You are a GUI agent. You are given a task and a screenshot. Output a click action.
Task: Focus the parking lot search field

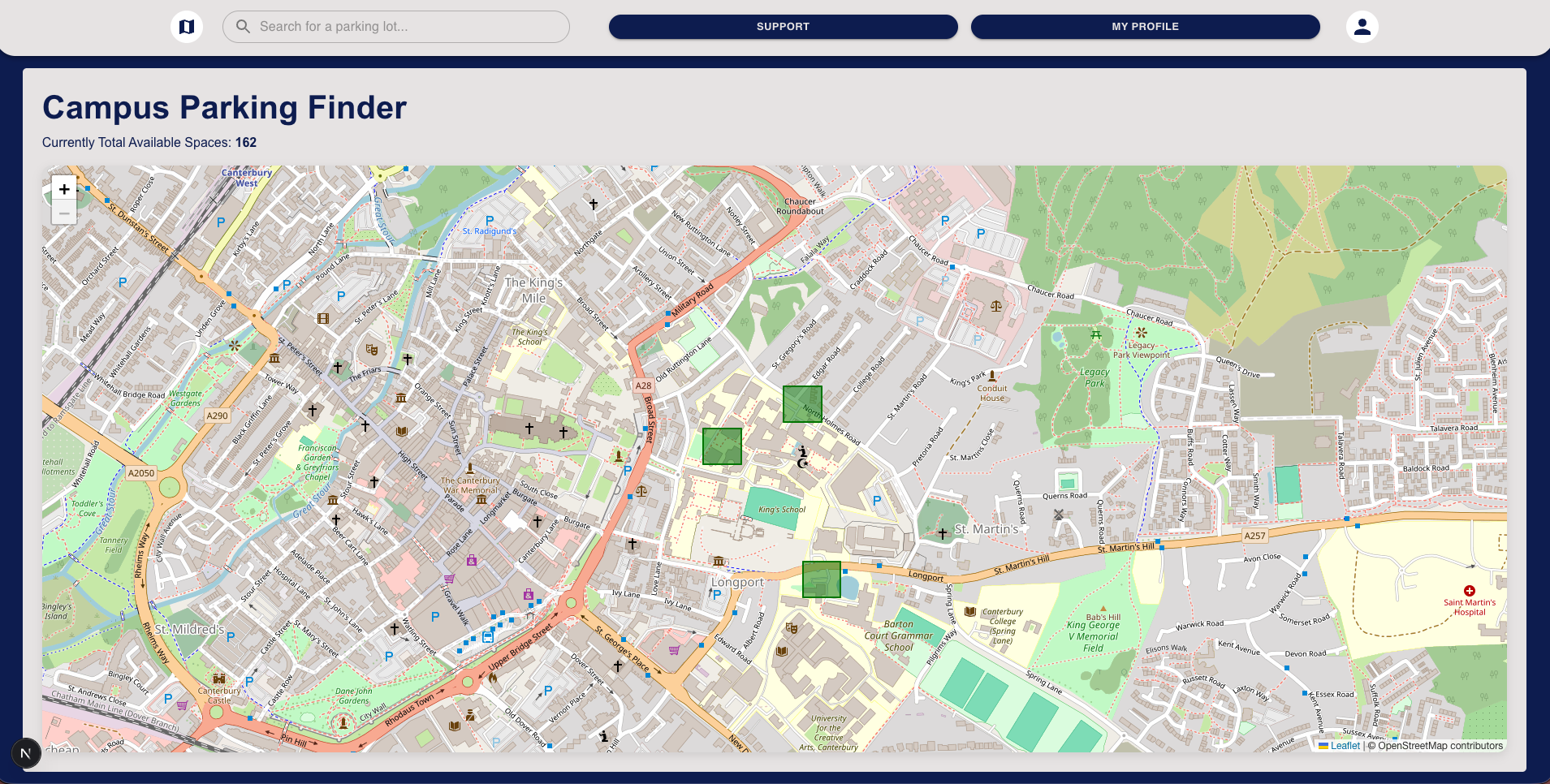[396, 27]
